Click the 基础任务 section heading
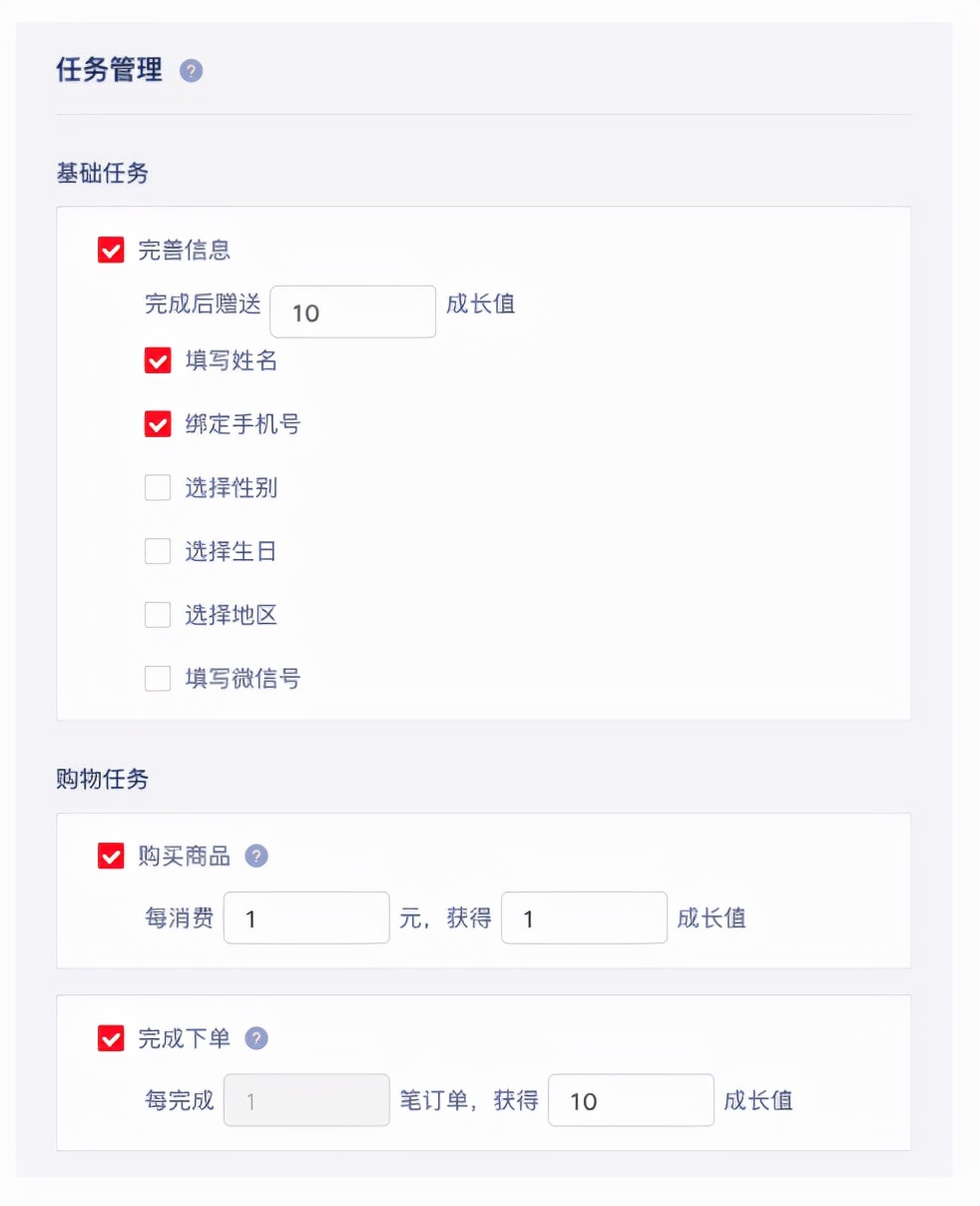This screenshot has width=980, height=1206. 101,173
